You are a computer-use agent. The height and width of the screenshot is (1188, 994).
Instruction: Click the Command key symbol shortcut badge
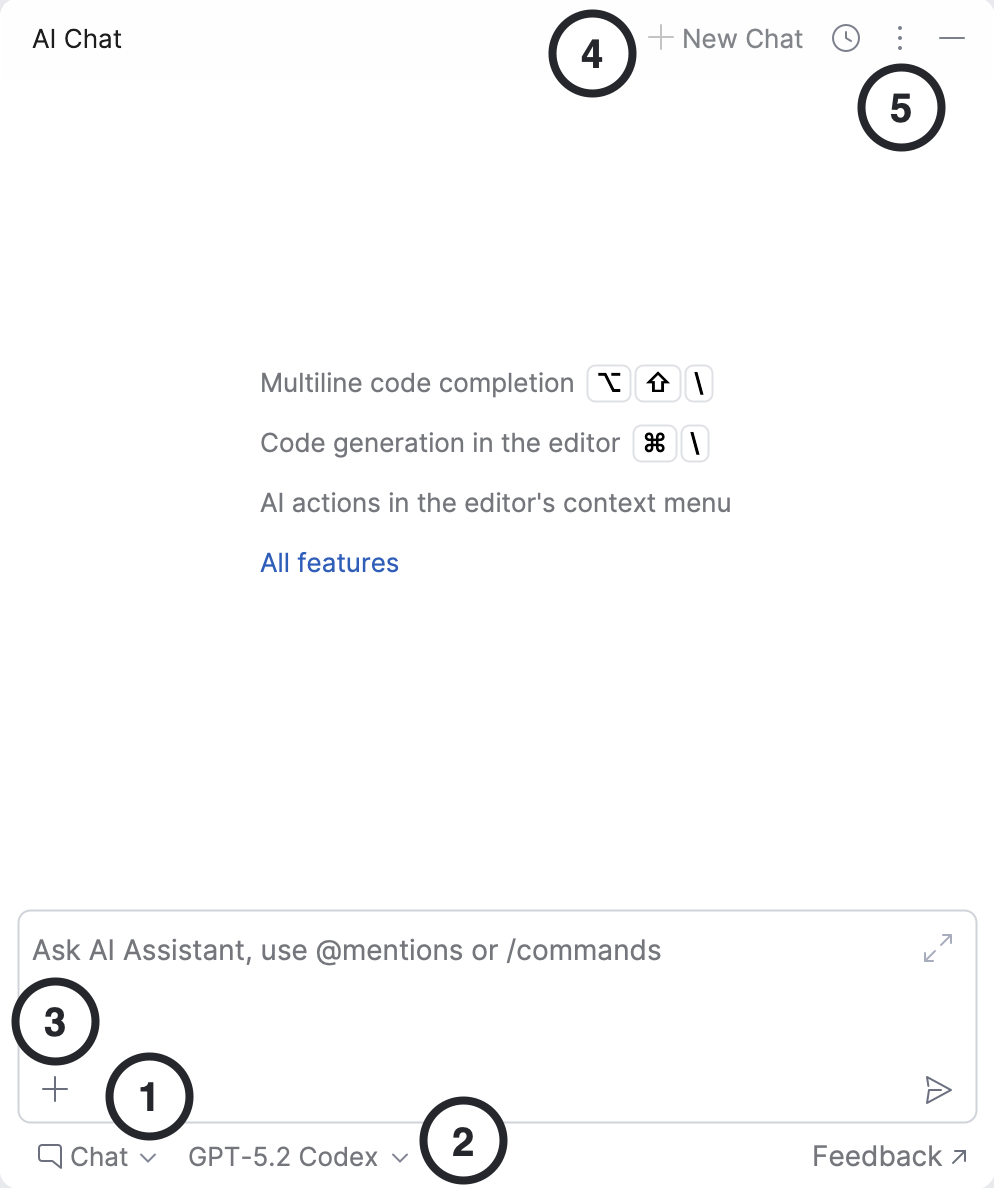click(x=655, y=442)
